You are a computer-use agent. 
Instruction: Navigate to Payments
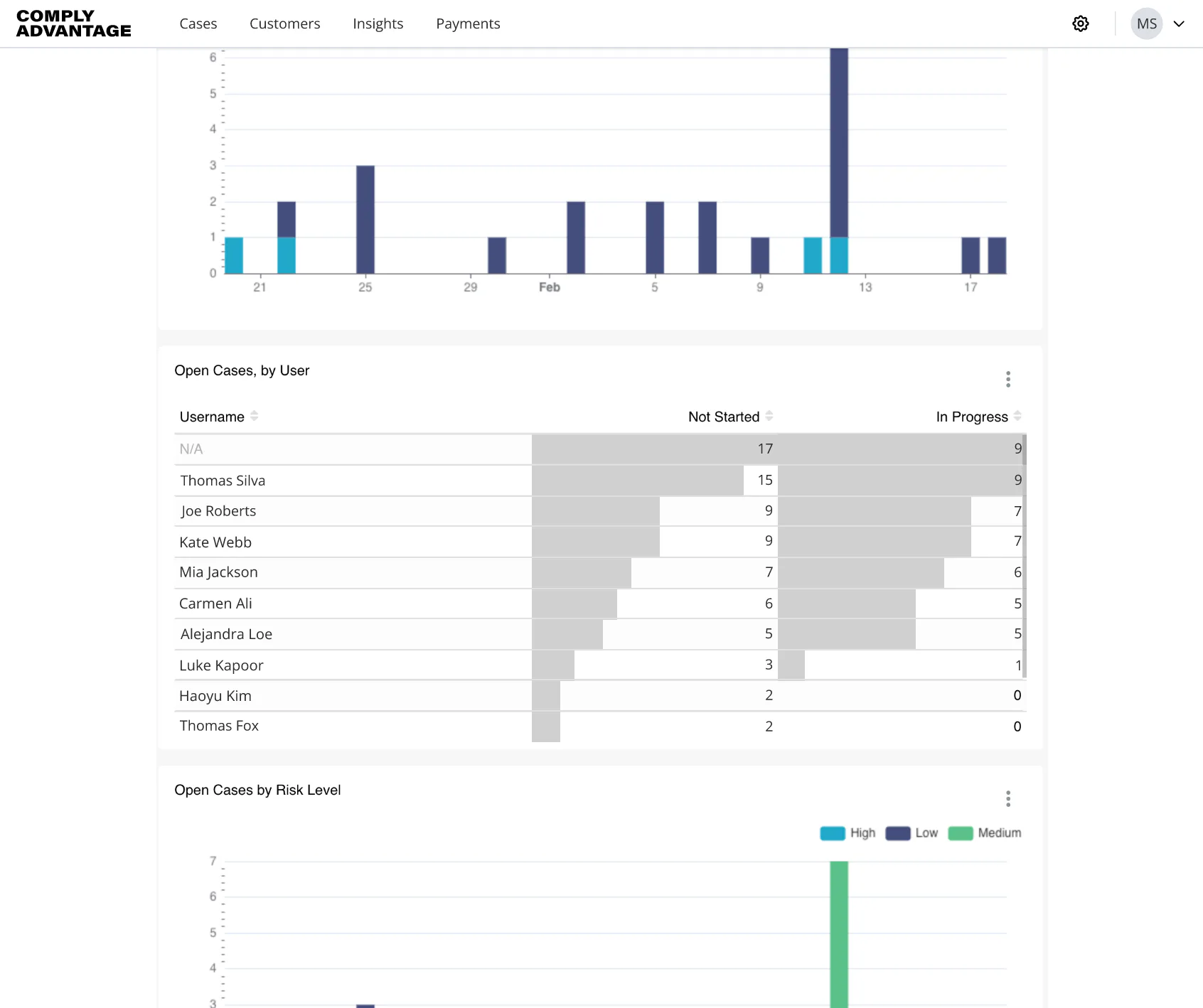point(468,23)
